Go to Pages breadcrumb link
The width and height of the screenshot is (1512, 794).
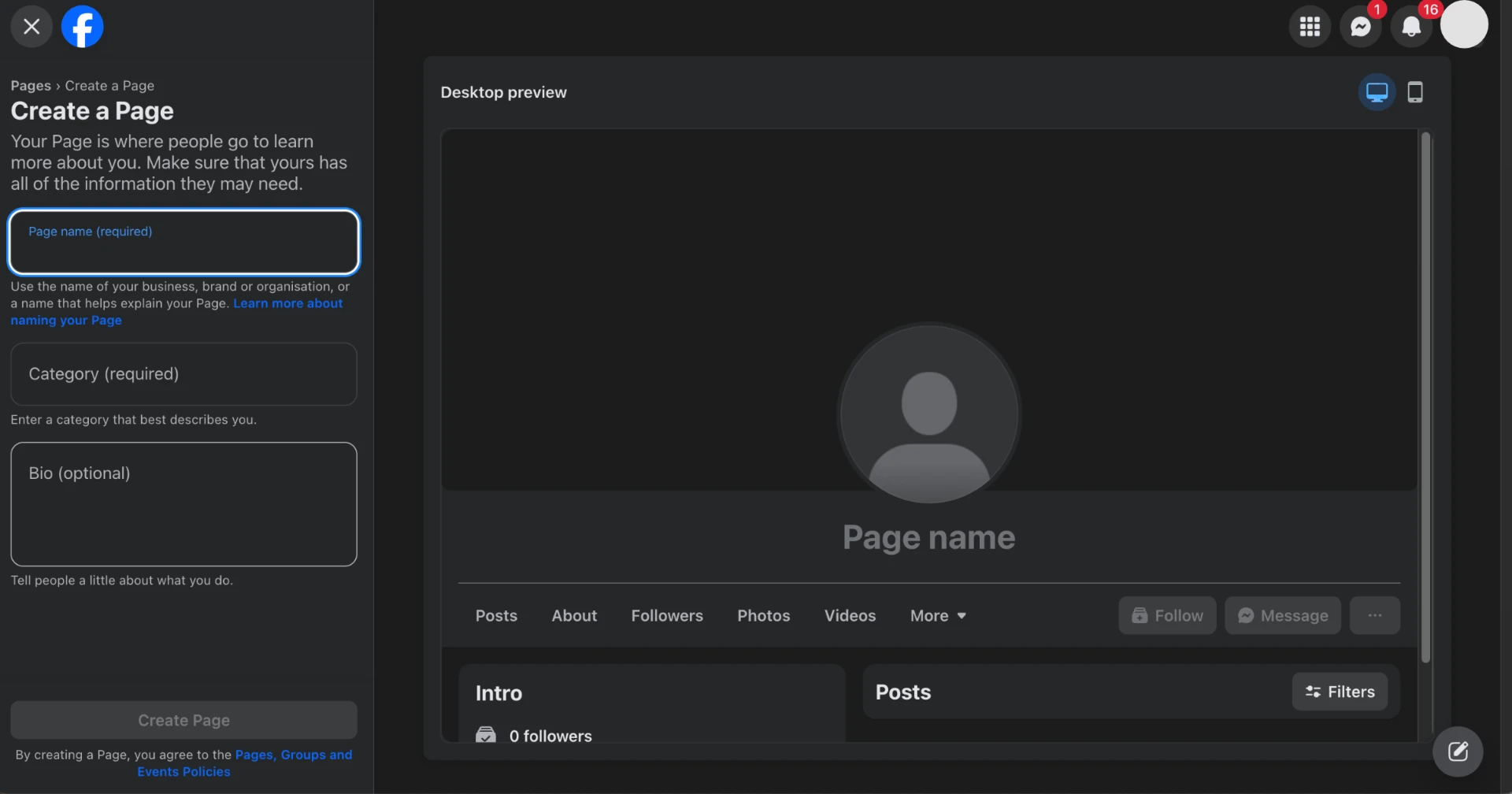coord(31,86)
